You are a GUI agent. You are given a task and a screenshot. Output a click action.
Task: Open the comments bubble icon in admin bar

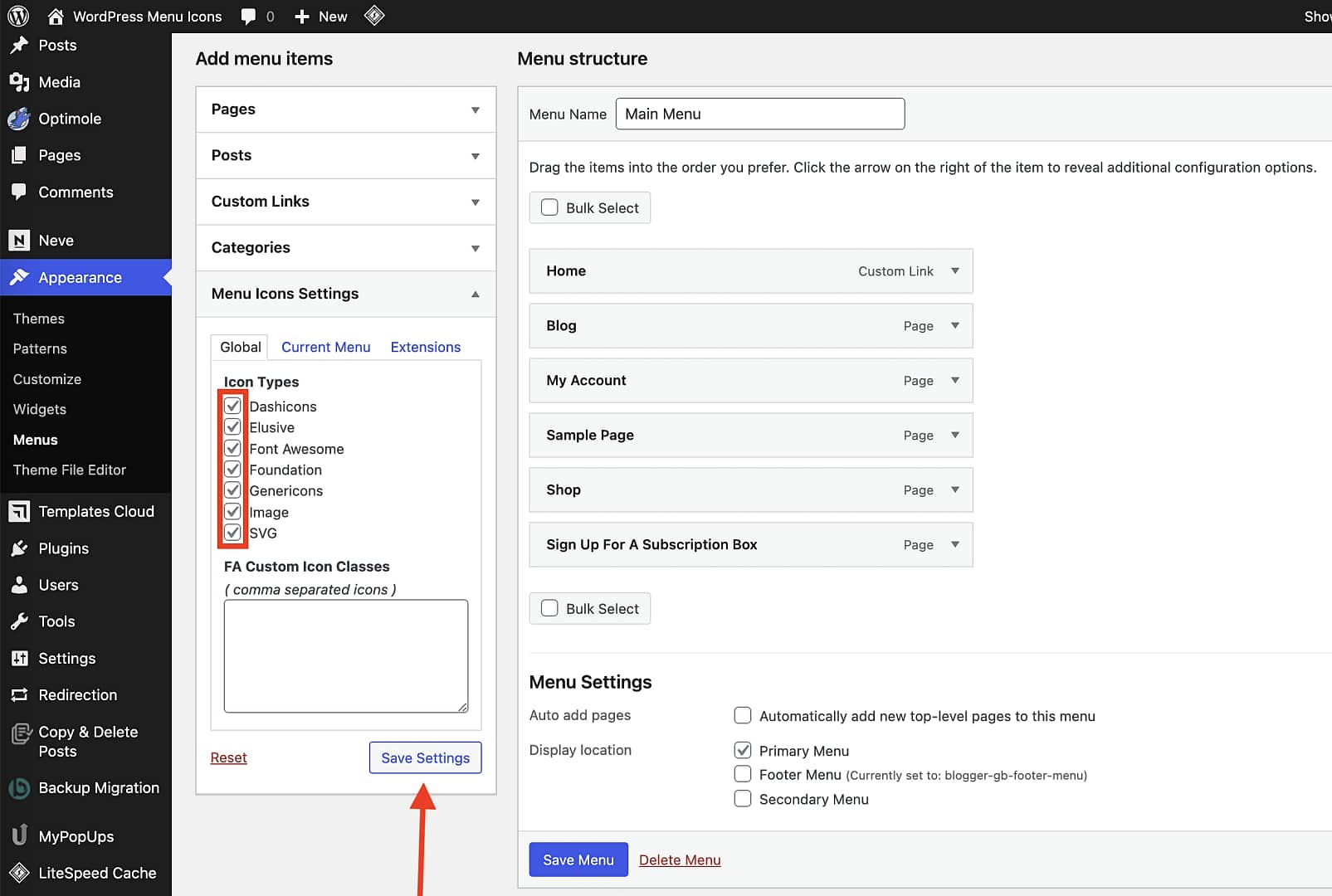248,17
